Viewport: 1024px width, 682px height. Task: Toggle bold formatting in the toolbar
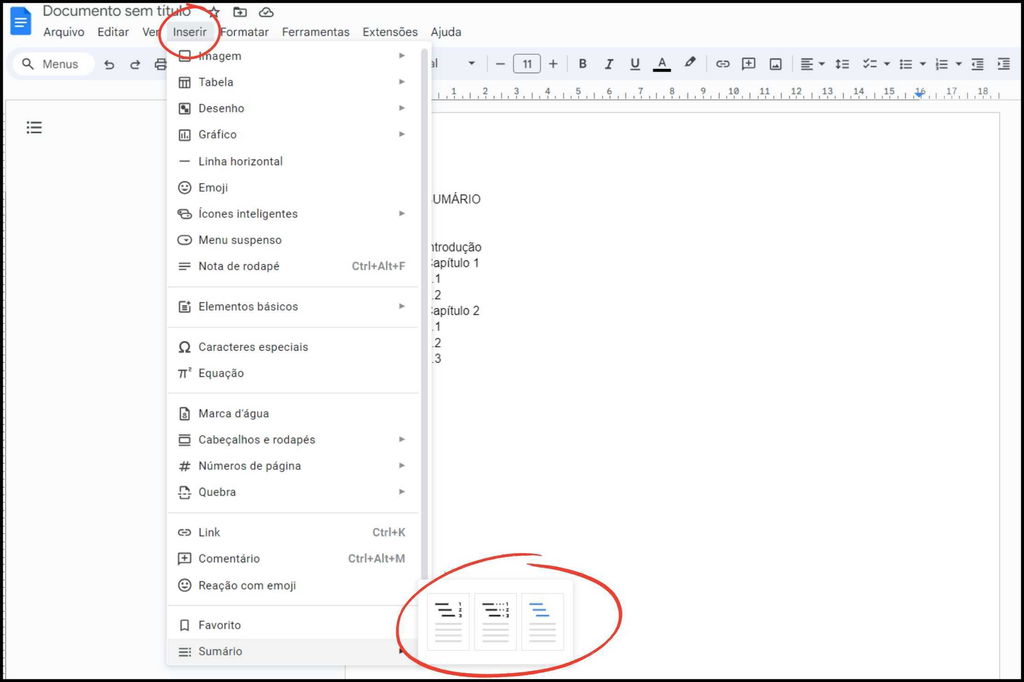coord(583,63)
